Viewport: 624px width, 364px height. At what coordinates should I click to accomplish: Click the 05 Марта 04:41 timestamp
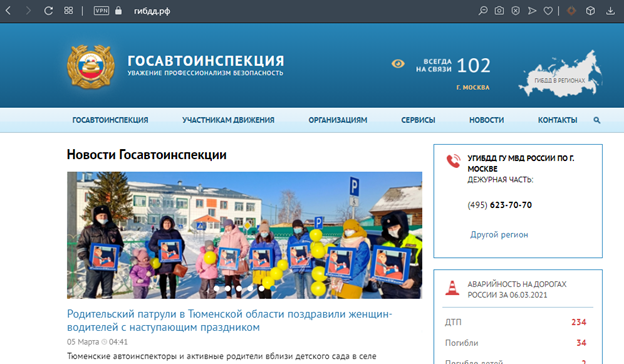pos(97,342)
